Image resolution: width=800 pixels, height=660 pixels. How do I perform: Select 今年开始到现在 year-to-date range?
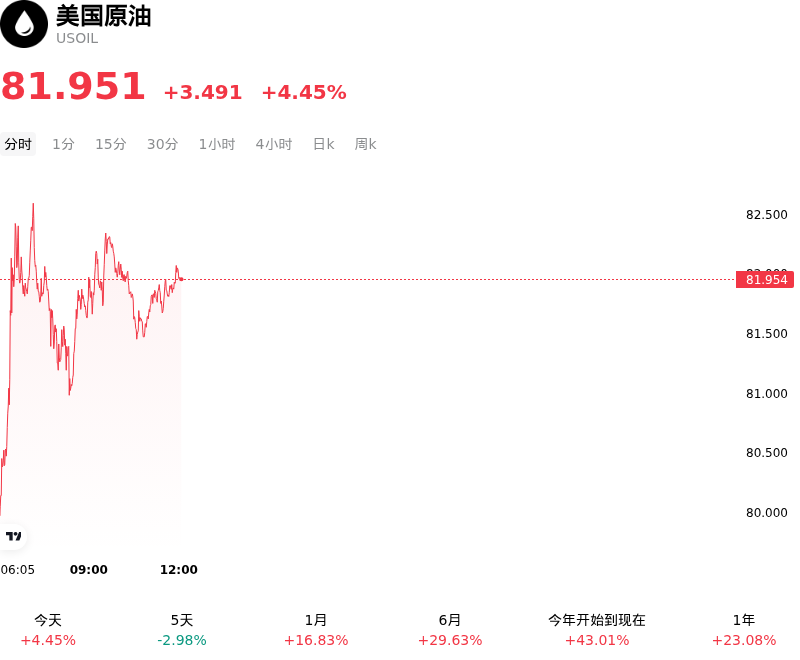point(597,630)
